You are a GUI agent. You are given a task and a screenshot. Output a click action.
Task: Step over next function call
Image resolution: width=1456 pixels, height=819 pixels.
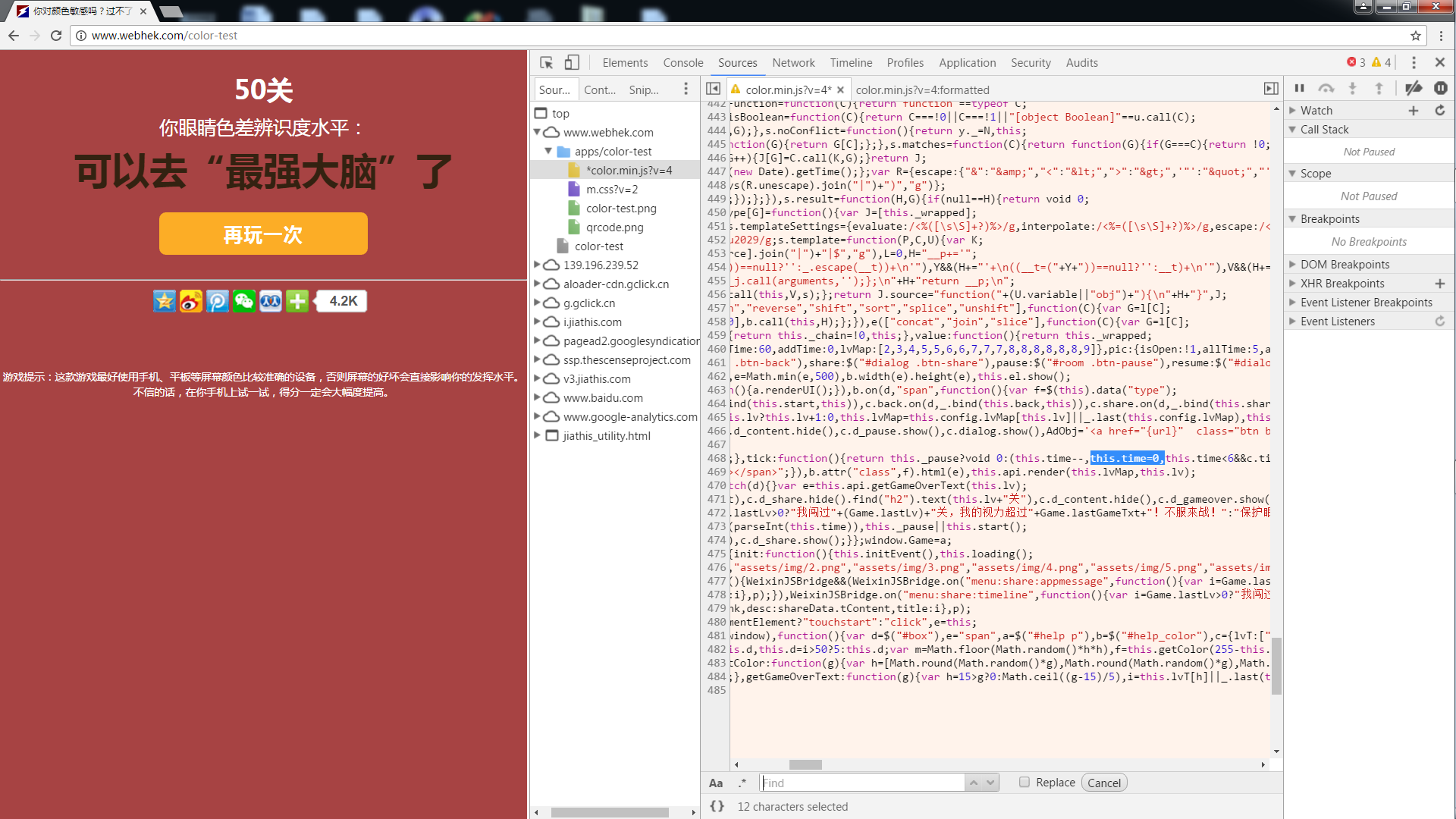(x=1326, y=89)
